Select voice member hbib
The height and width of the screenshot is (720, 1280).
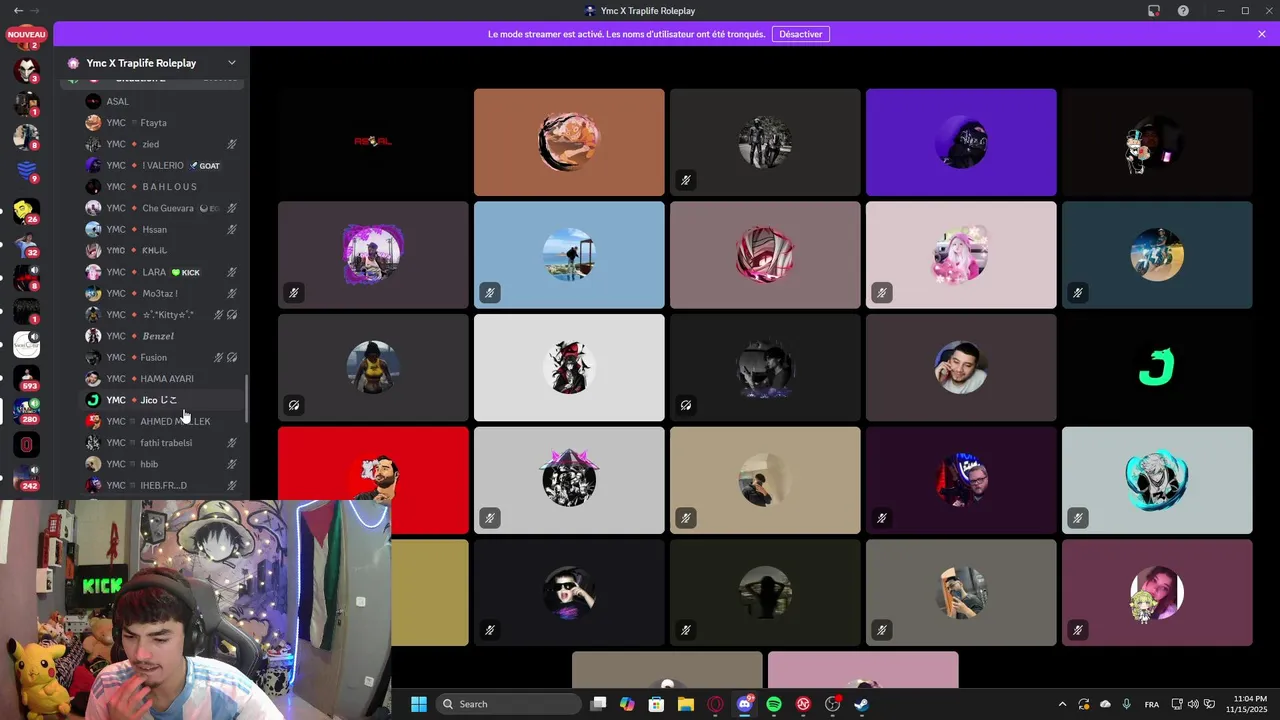(161, 464)
